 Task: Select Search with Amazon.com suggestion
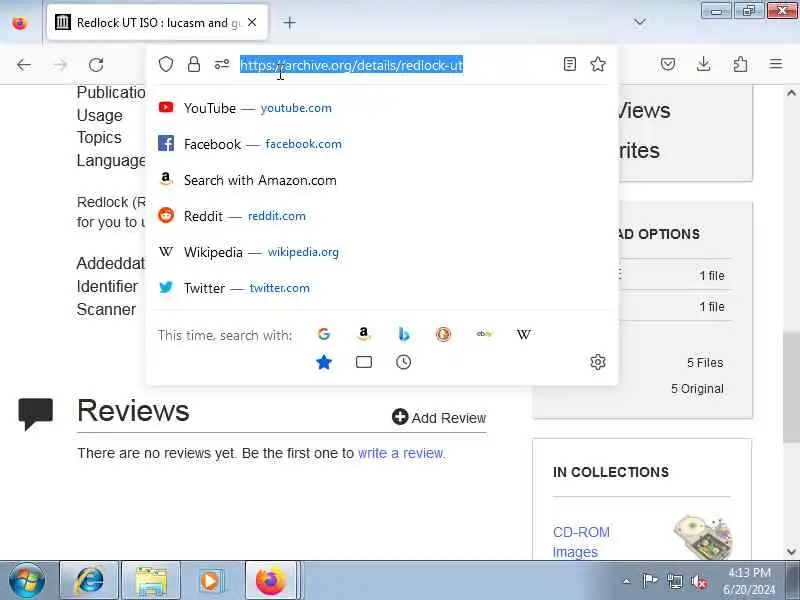(x=382, y=180)
